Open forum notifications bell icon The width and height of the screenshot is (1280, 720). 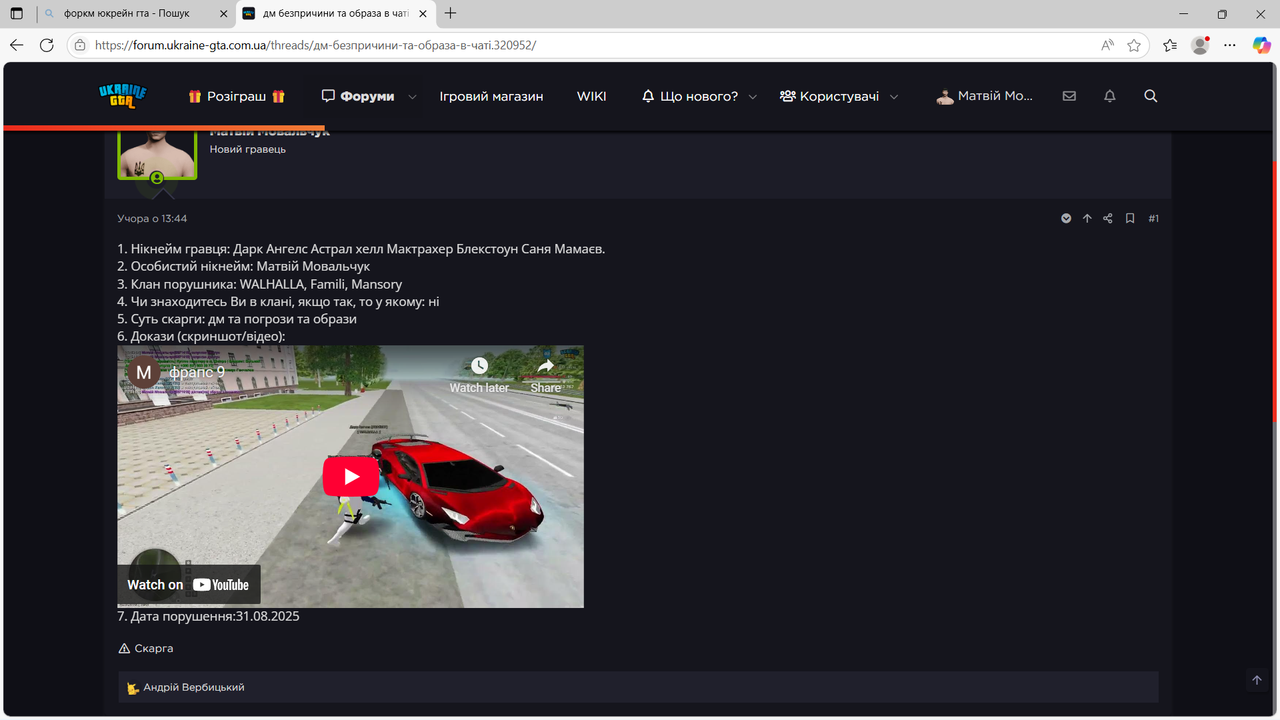click(x=1109, y=96)
